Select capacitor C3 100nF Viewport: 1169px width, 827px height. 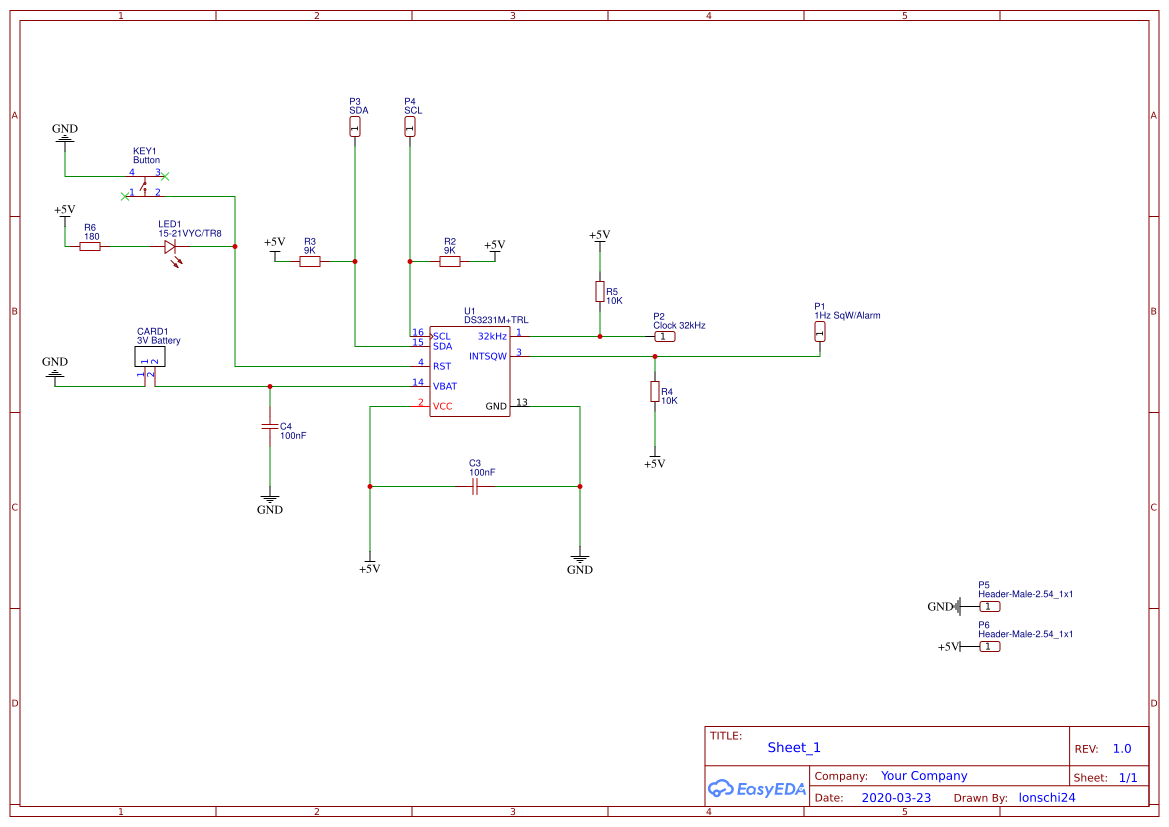click(x=475, y=485)
